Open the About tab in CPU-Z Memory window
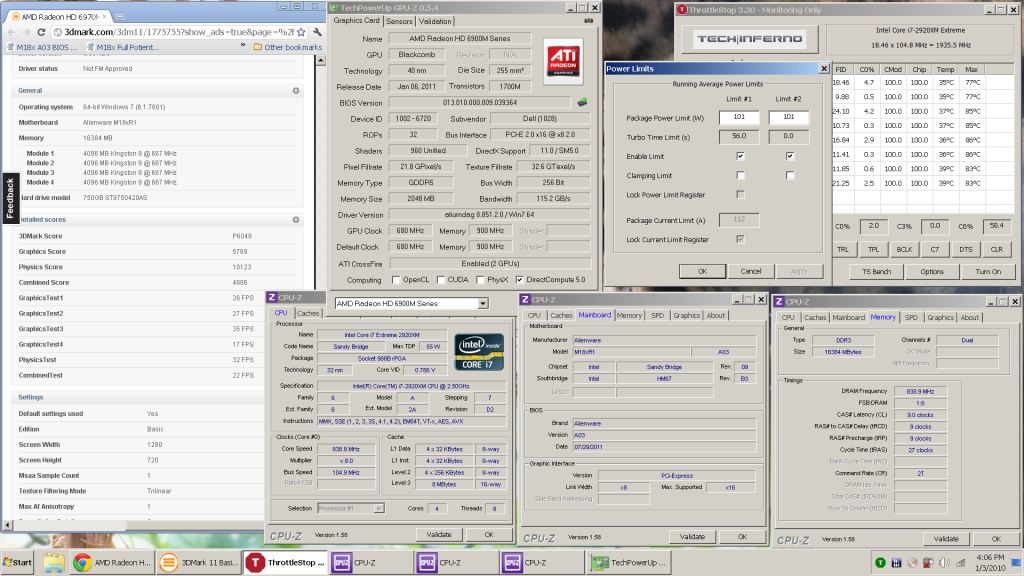The width and height of the screenshot is (1024, 576). (x=969, y=317)
